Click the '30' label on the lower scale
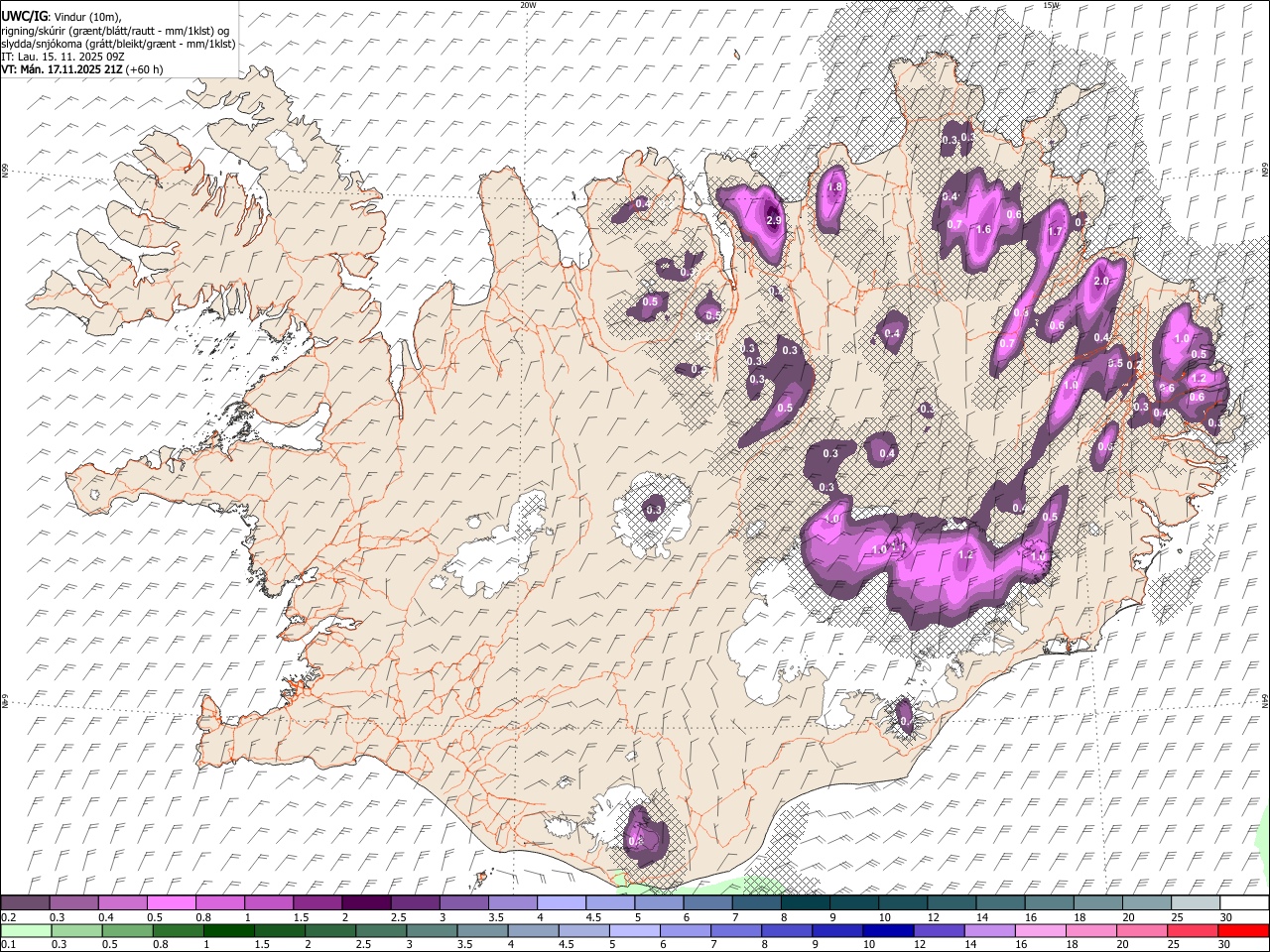Image resolution: width=1270 pixels, height=952 pixels. pyautogui.click(x=1226, y=944)
